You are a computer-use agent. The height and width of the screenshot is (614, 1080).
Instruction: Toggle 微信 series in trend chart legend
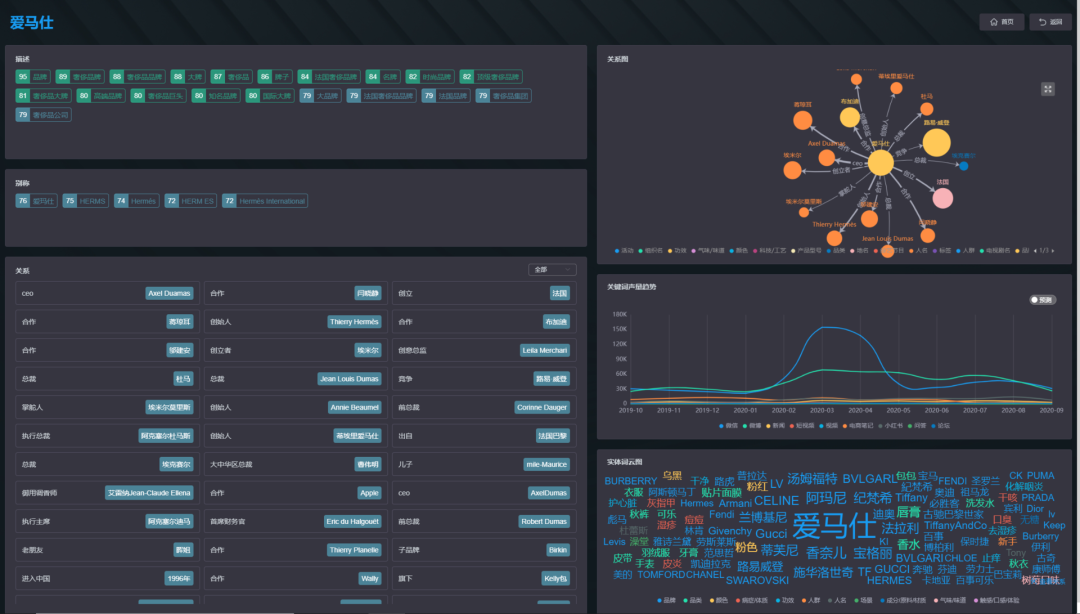pos(727,426)
